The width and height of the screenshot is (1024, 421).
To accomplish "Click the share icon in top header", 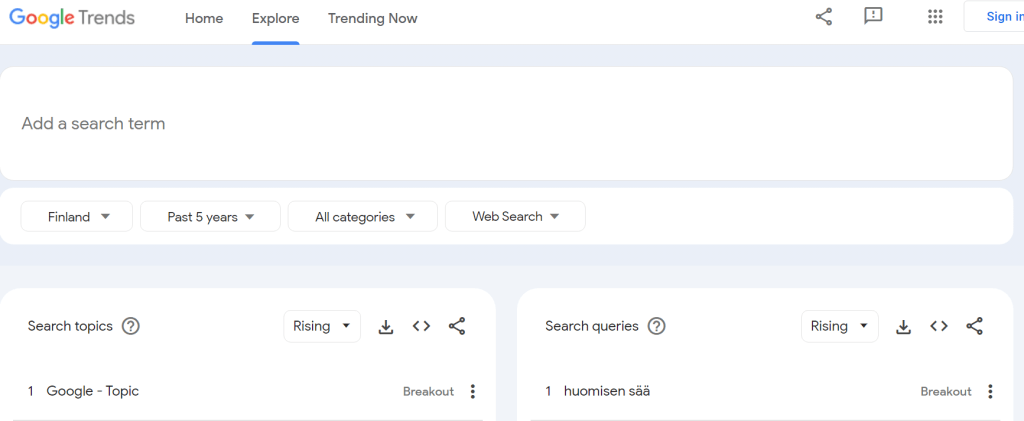I will 823,17.
